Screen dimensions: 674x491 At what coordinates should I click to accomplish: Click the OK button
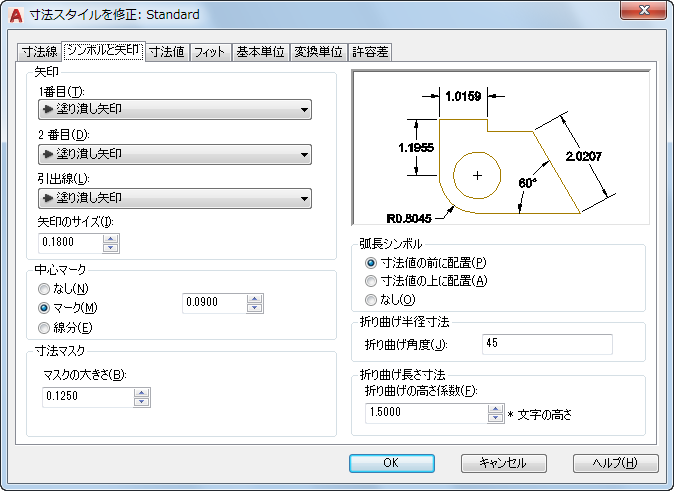(x=392, y=463)
